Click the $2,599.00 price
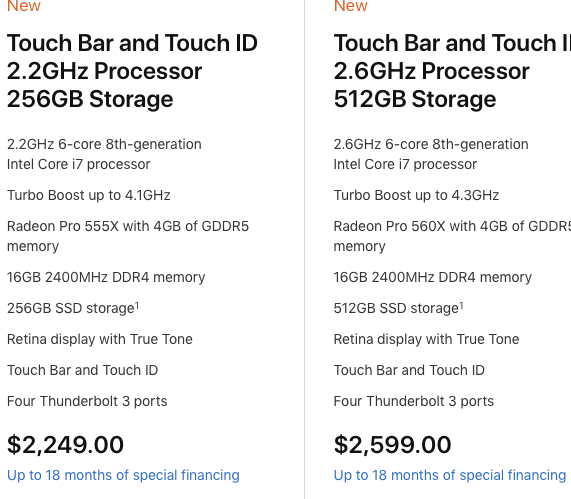This screenshot has height=499, width=571. pos(393,445)
